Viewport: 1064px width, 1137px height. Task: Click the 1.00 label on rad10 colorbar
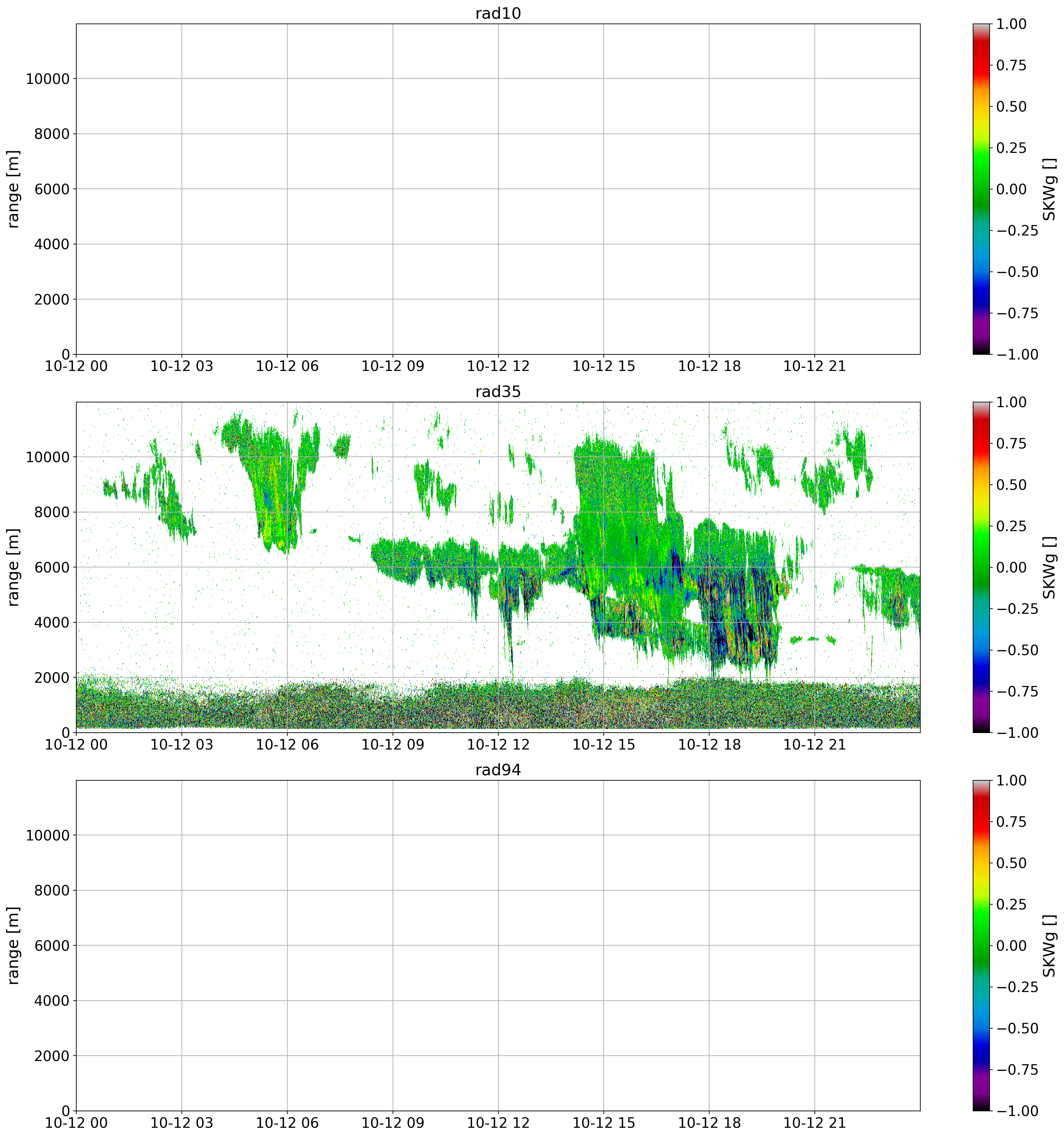coord(1011,24)
